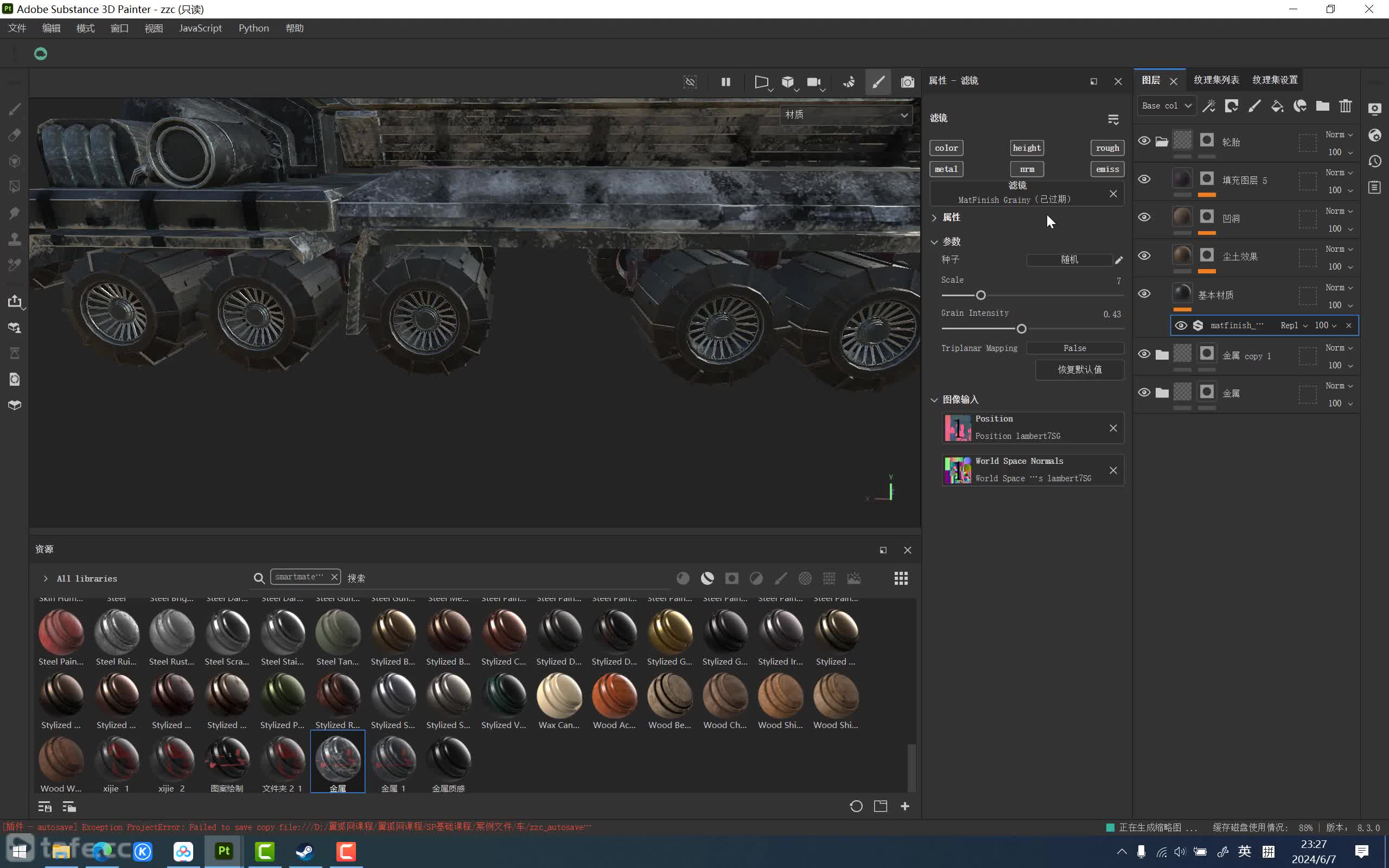Click the 随机 seed button
Screen dimensions: 1389x868
click(1069, 260)
